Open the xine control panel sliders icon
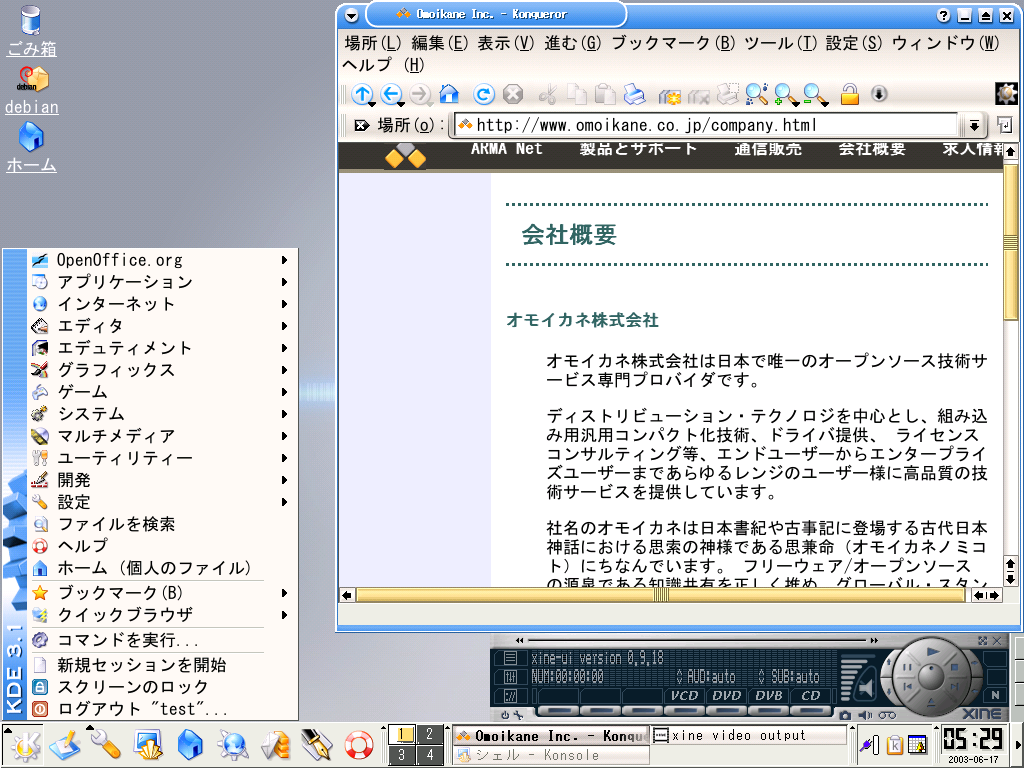Image resolution: width=1024 pixels, height=768 pixels. [x=511, y=677]
